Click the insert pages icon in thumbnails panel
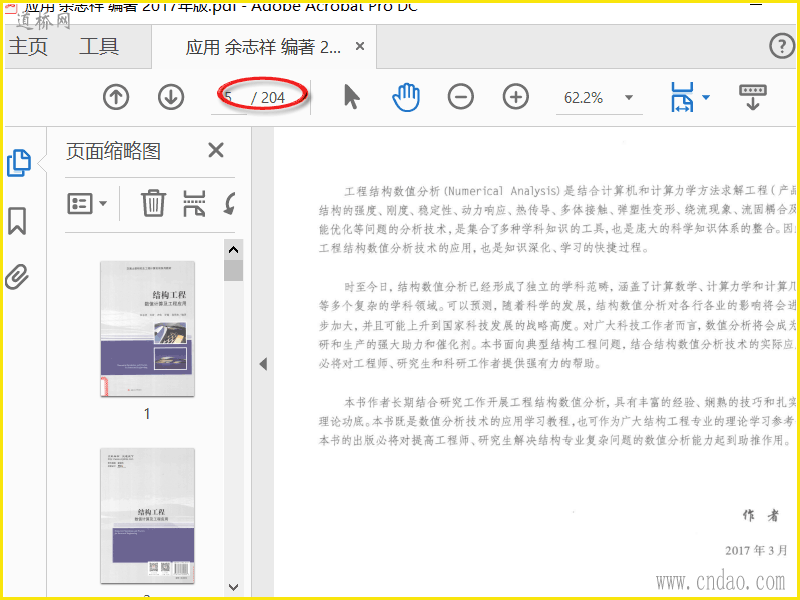The height and width of the screenshot is (600, 800). 194,203
